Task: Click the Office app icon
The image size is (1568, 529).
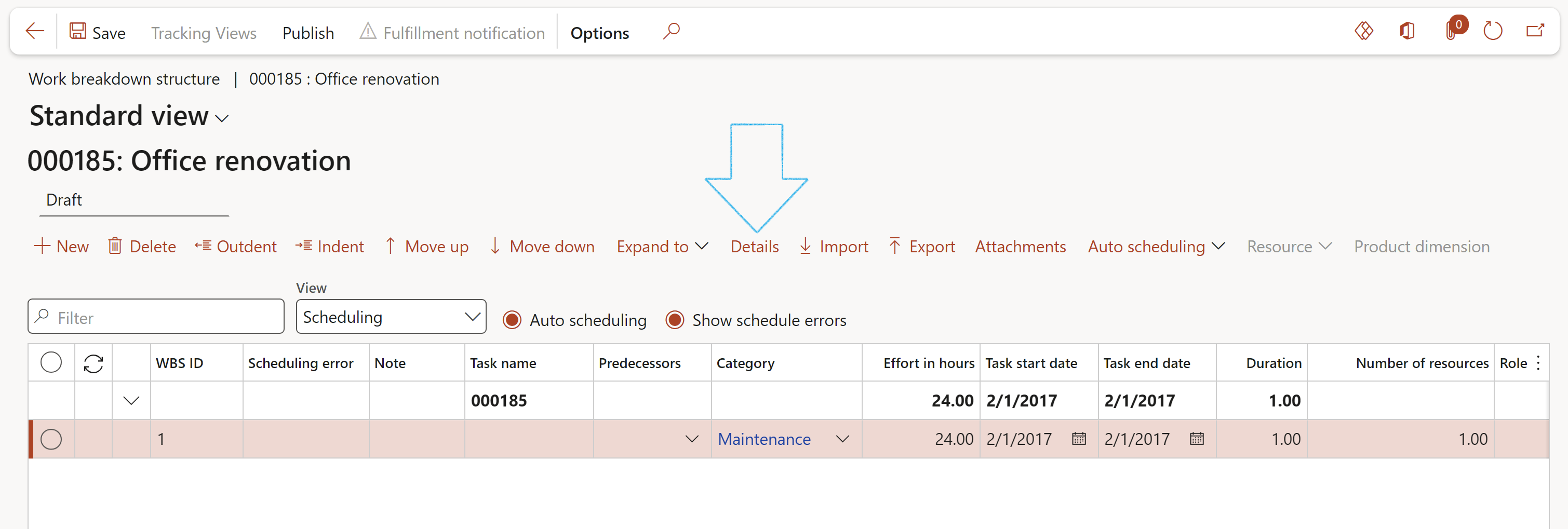Action: 1406,31
